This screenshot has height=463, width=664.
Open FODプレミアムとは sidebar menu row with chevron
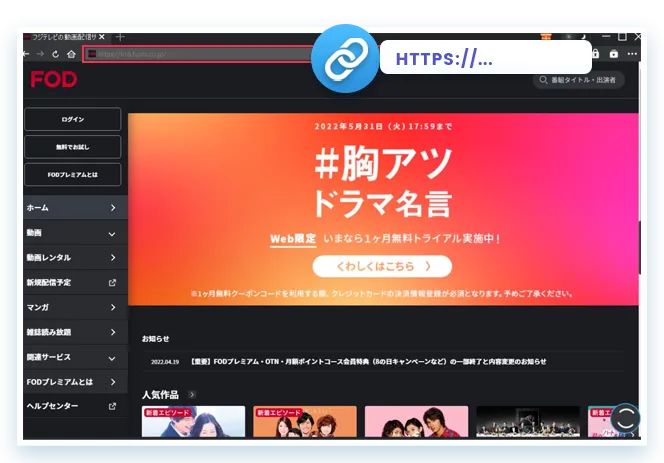tap(75, 382)
